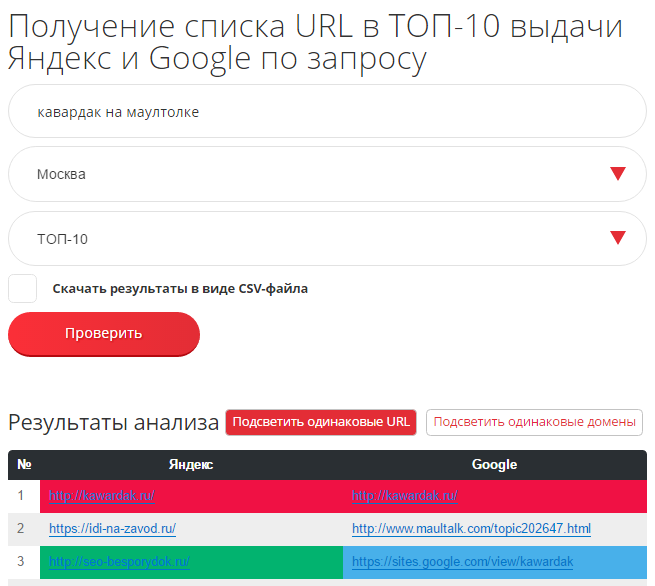655x586 pixels.
Task: Open Yandex link http://kawardak.ru/ in row 1
Action: [102, 496]
